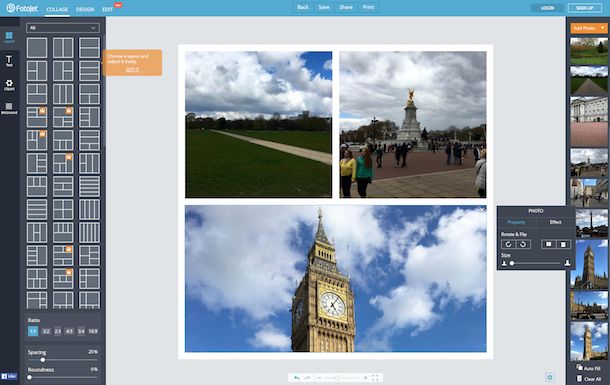Viewport: 610px width, 385px height.
Task: Switch to the DESIGN tab
Action: click(85, 9)
